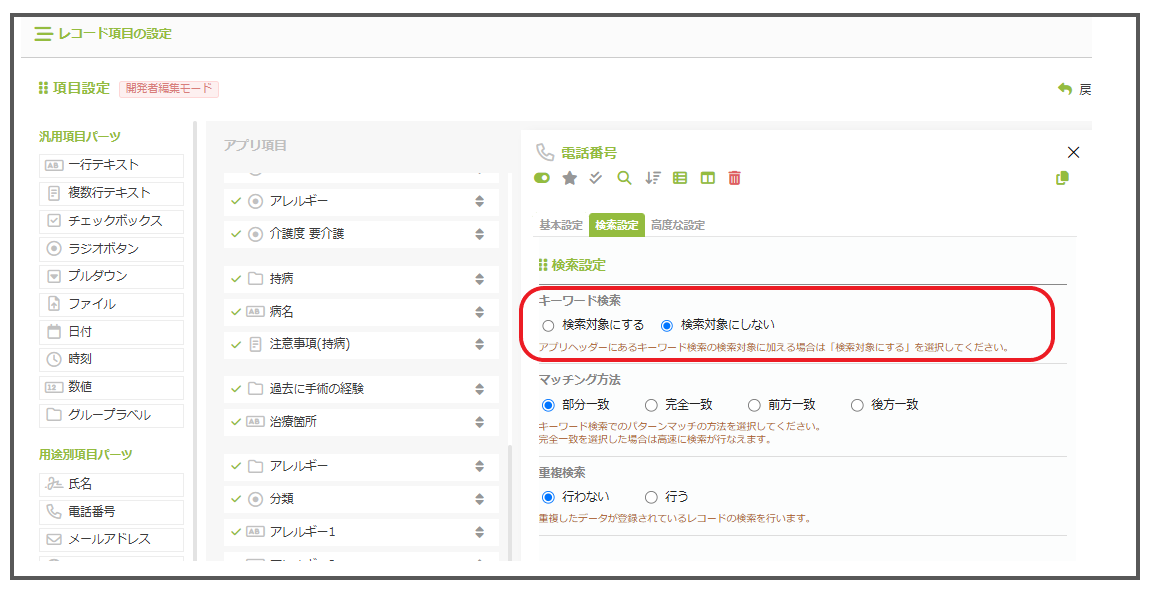Select 行う for duplicate search
Screen dimensions: 1163x596
click(651, 497)
